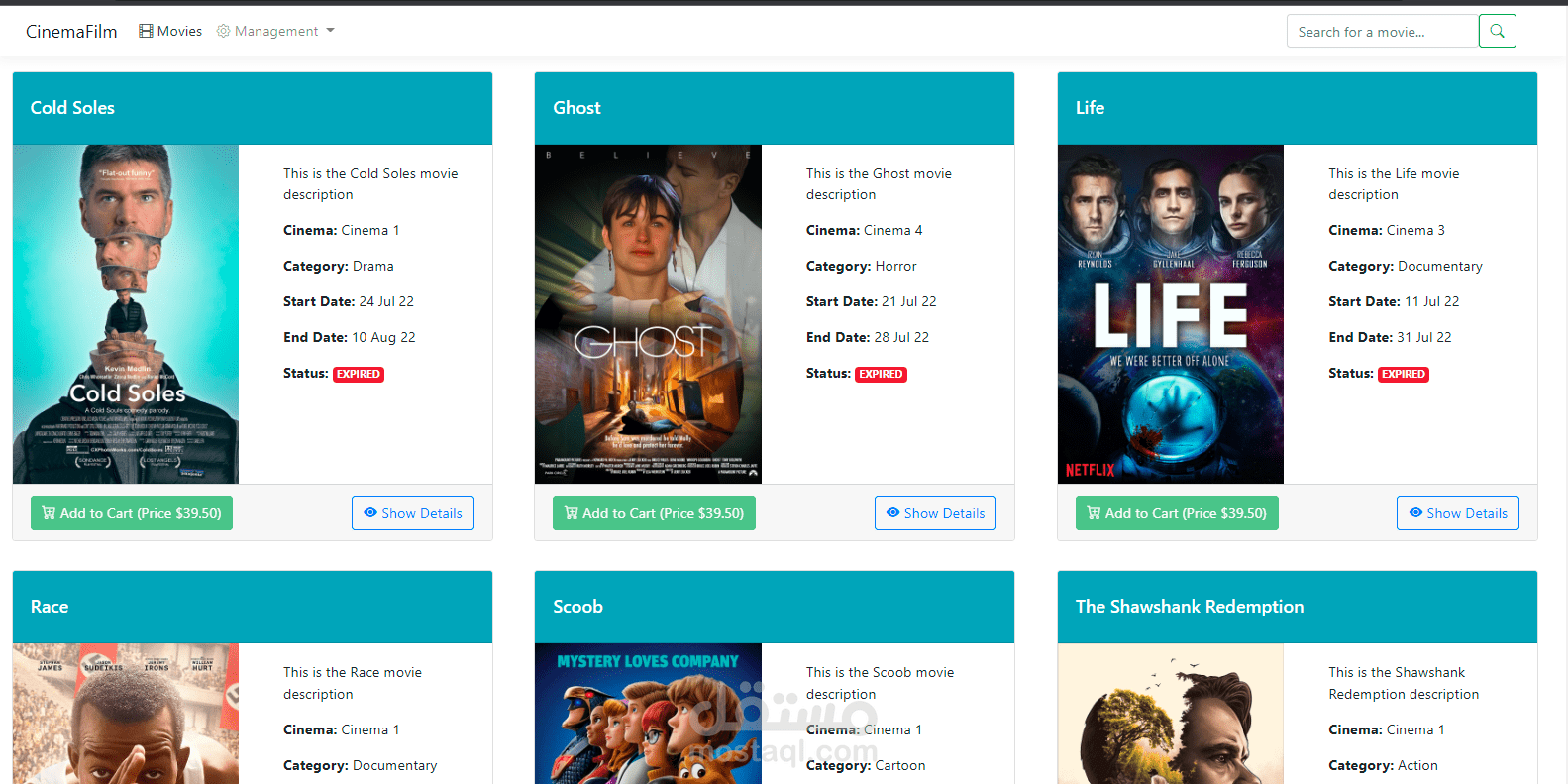Click the Ghost card title
Image resolution: width=1568 pixels, height=784 pixels.
coord(576,108)
